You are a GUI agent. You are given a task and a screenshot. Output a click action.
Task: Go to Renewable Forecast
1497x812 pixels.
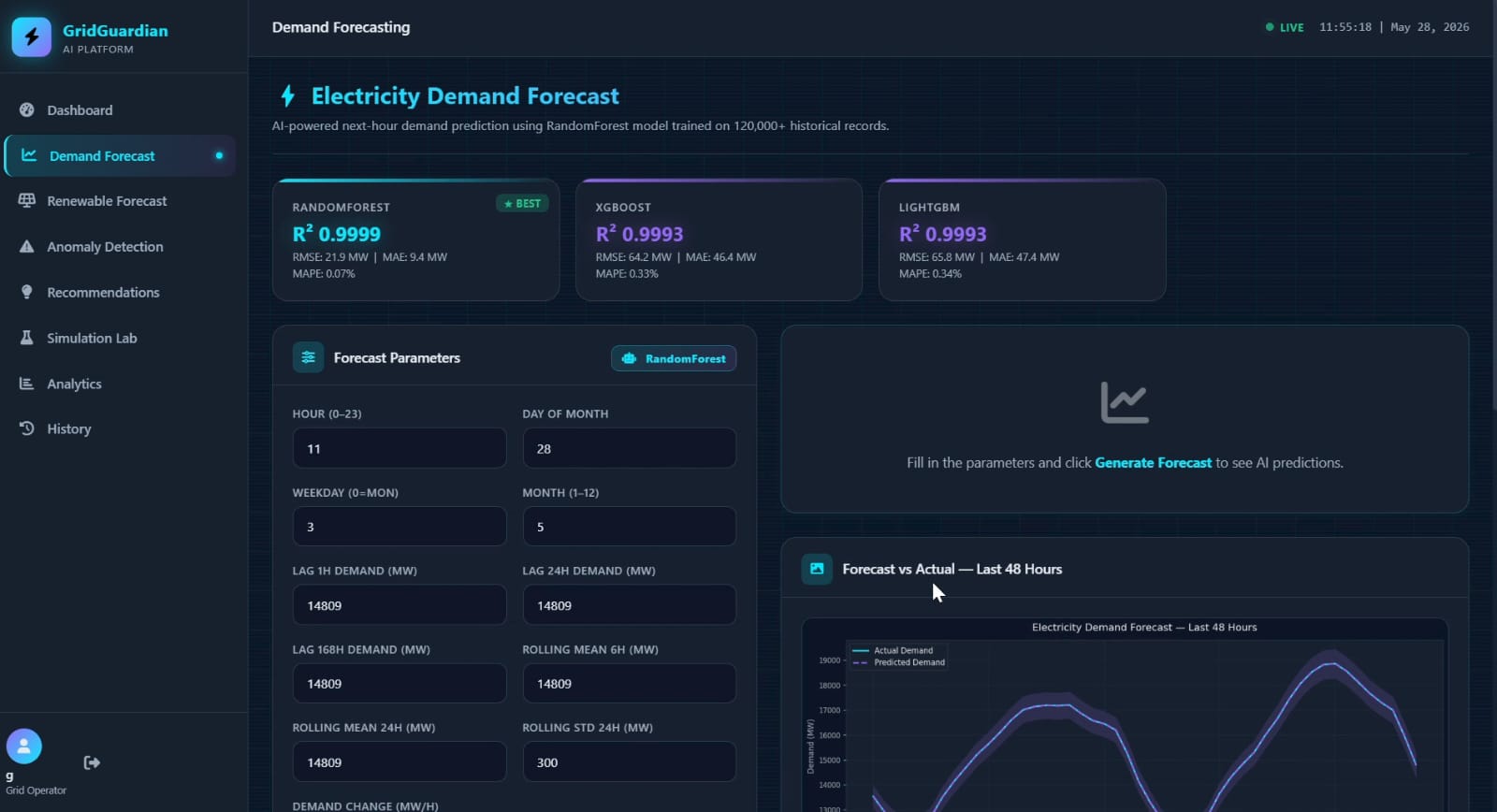120,200
